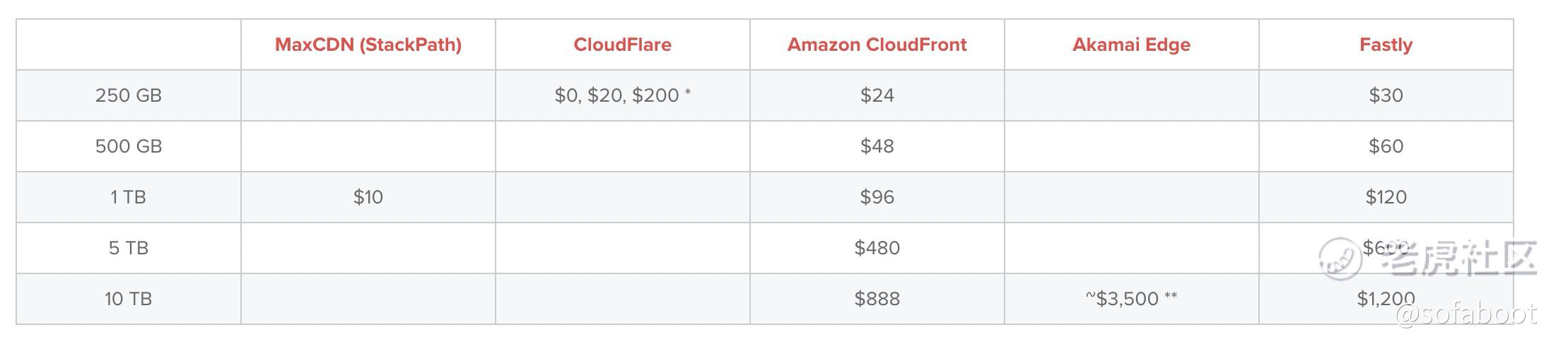Click the CloudFlare $0, $20, $200 price cell
Image resolution: width=1568 pixels, height=349 pixels.
(x=622, y=95)
